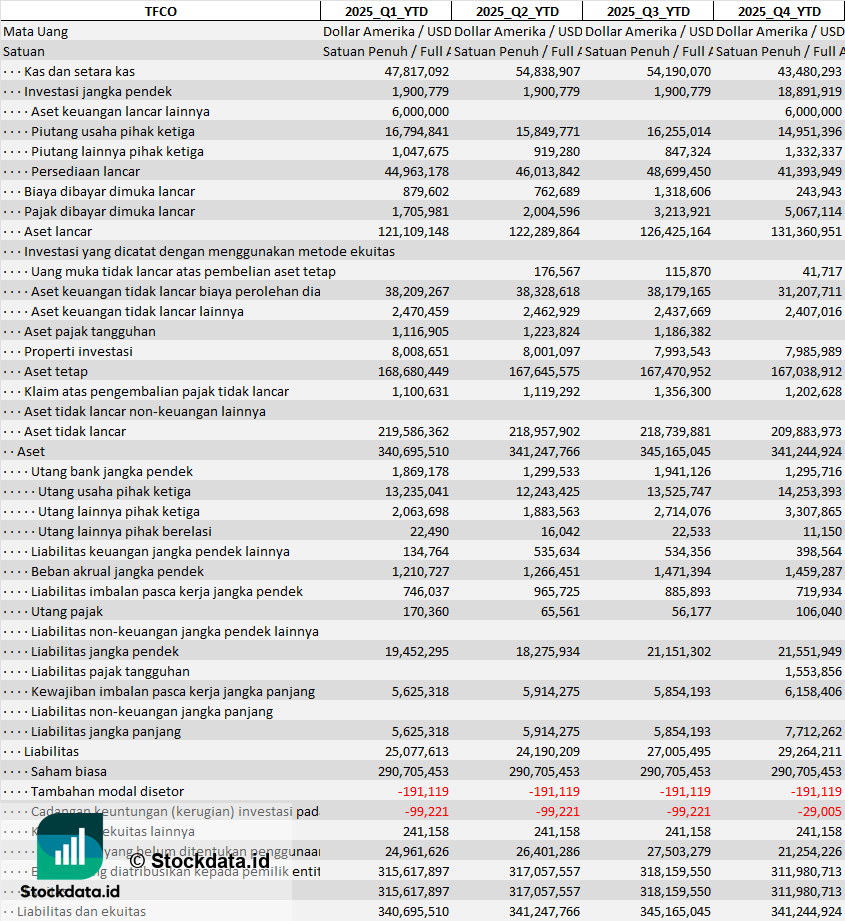Click the Stockdata.id bar chart logo icon
The image size is (845, 921).
(x=70, y=846)
